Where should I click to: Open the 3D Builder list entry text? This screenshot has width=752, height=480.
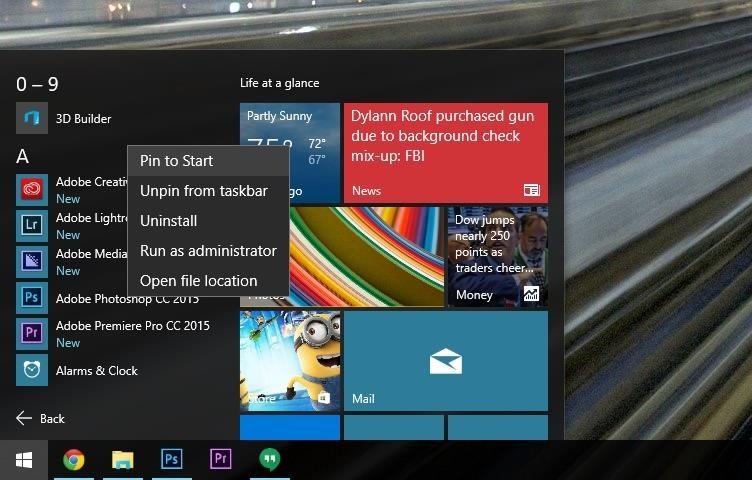tap(83, 118)
